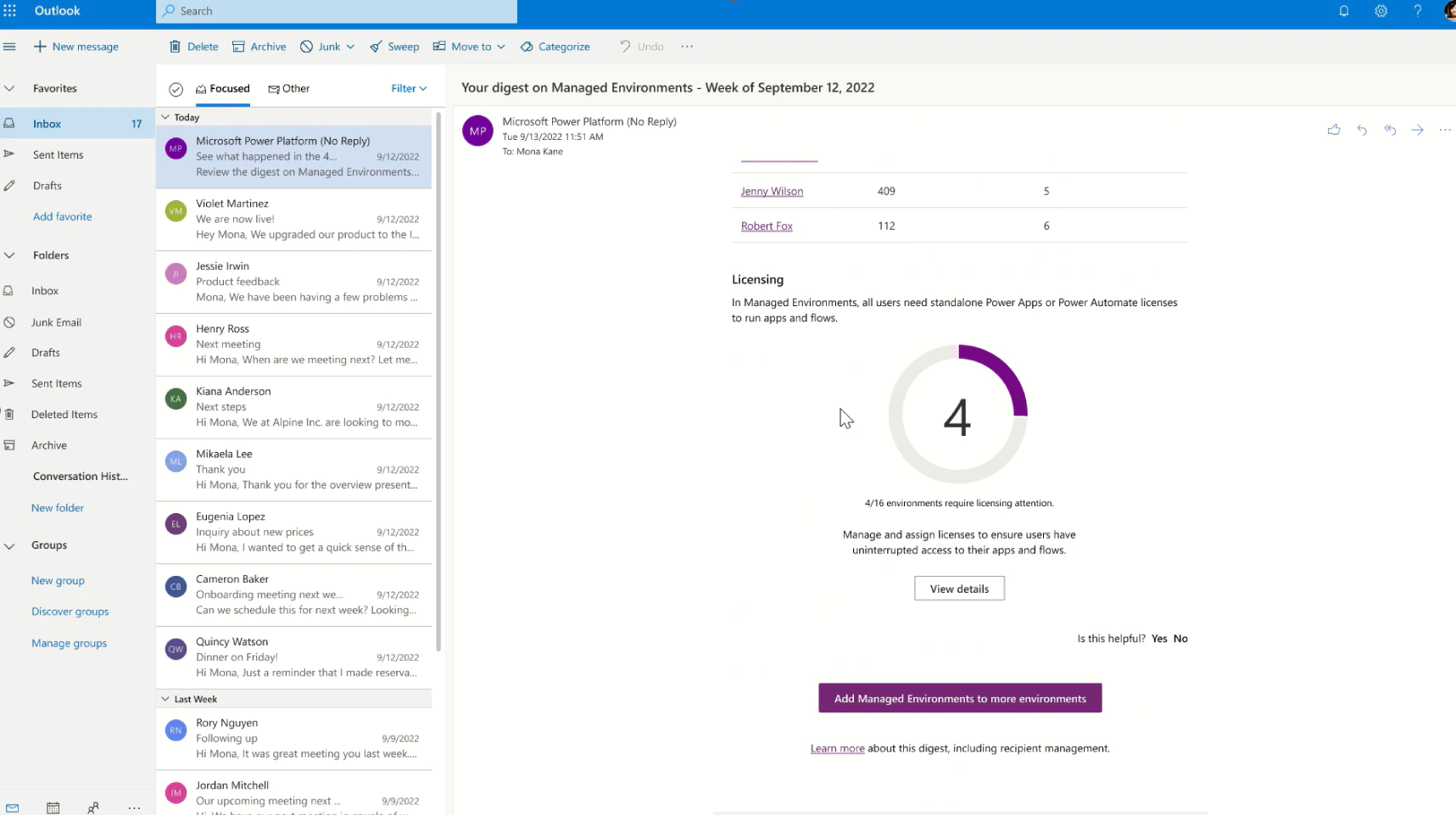Viewport: 1456px width, 815px height.
Task: Open the account profile picture
Action: pyautogui.click(x=1449, y=11)
